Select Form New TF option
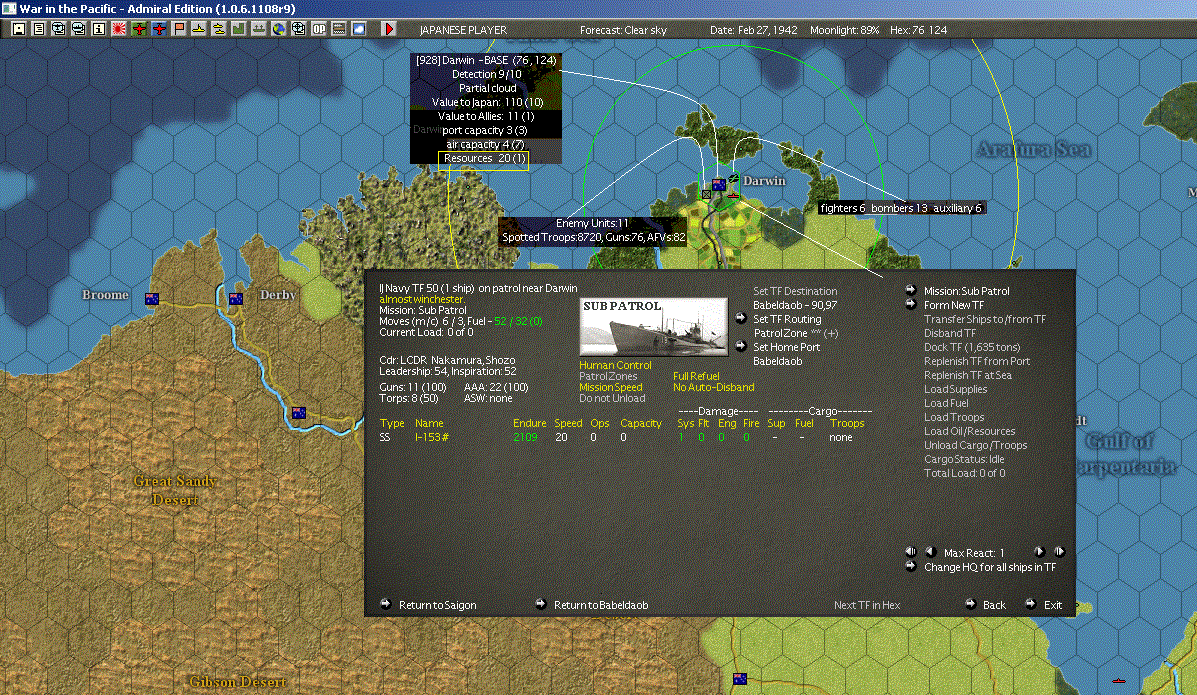The height and width of the screenshot is (695, 1197). tap(954, 305)
